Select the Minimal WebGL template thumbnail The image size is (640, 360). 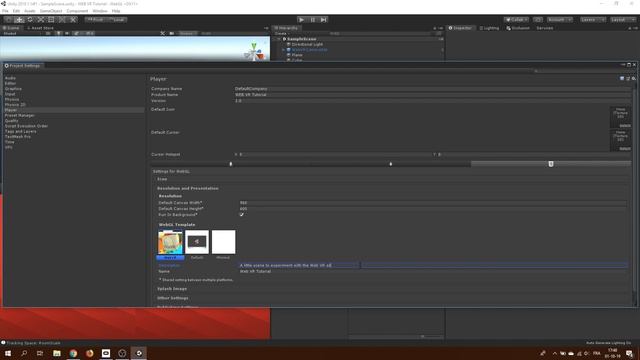[223, 242]
